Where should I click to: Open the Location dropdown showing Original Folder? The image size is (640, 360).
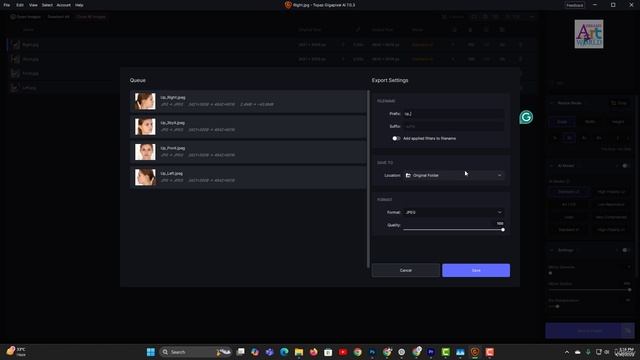click(x=453, y=175)
